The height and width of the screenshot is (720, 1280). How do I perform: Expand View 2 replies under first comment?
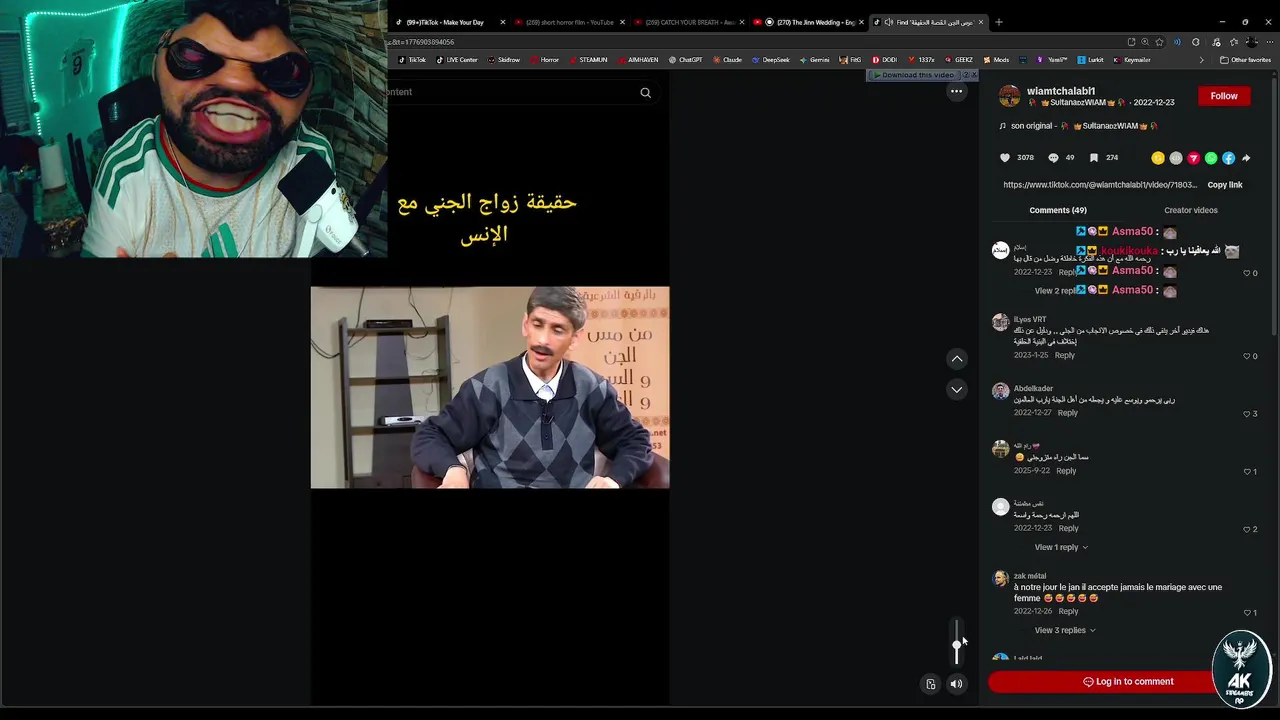tap(1055, 290)
